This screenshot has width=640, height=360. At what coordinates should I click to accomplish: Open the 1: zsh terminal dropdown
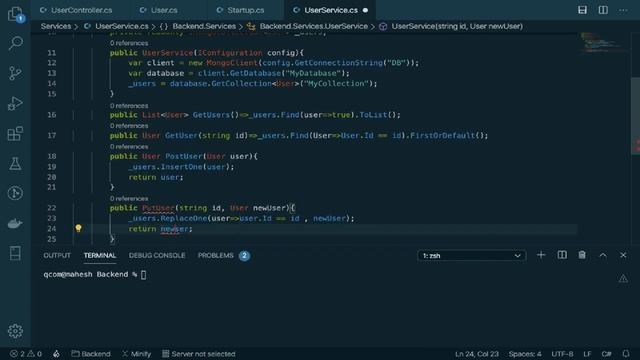tap(471, 256)
